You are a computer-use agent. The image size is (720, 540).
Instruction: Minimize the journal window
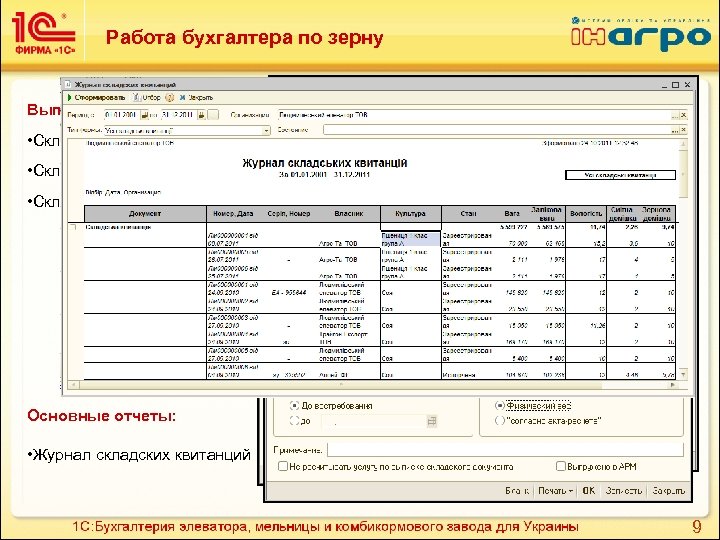tap(665, 85)
